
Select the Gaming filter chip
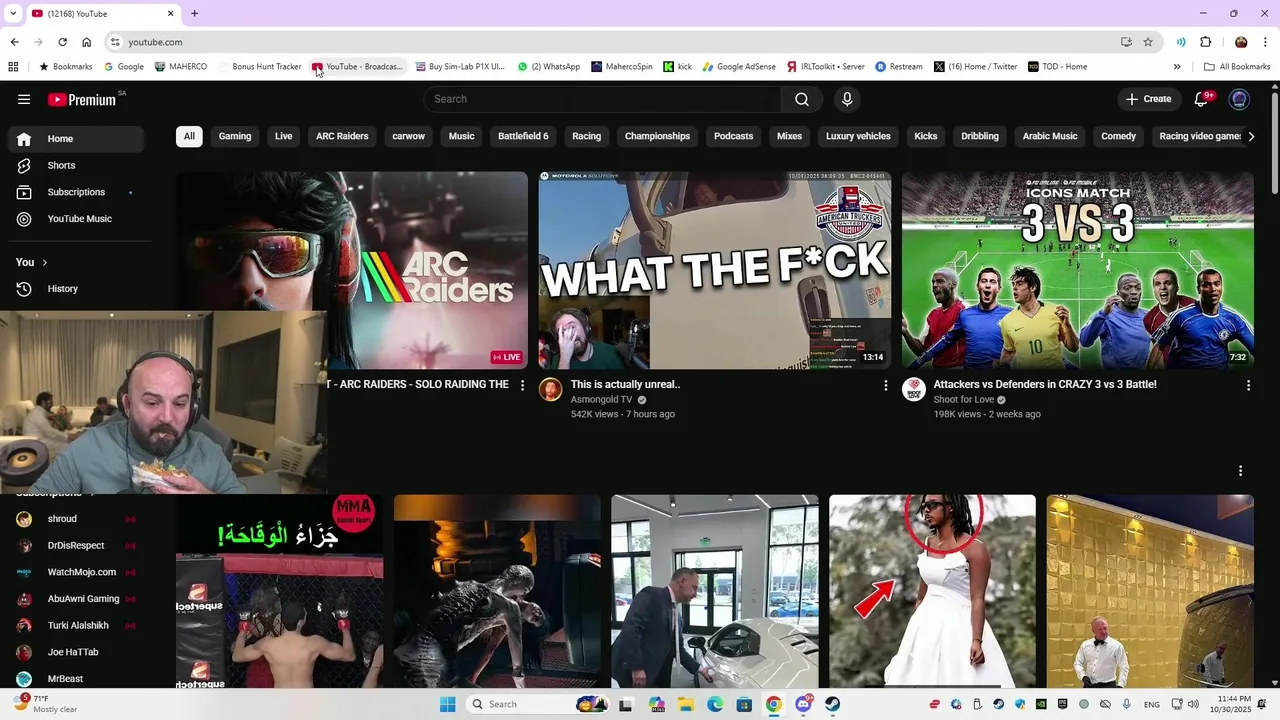coord(235,136)
